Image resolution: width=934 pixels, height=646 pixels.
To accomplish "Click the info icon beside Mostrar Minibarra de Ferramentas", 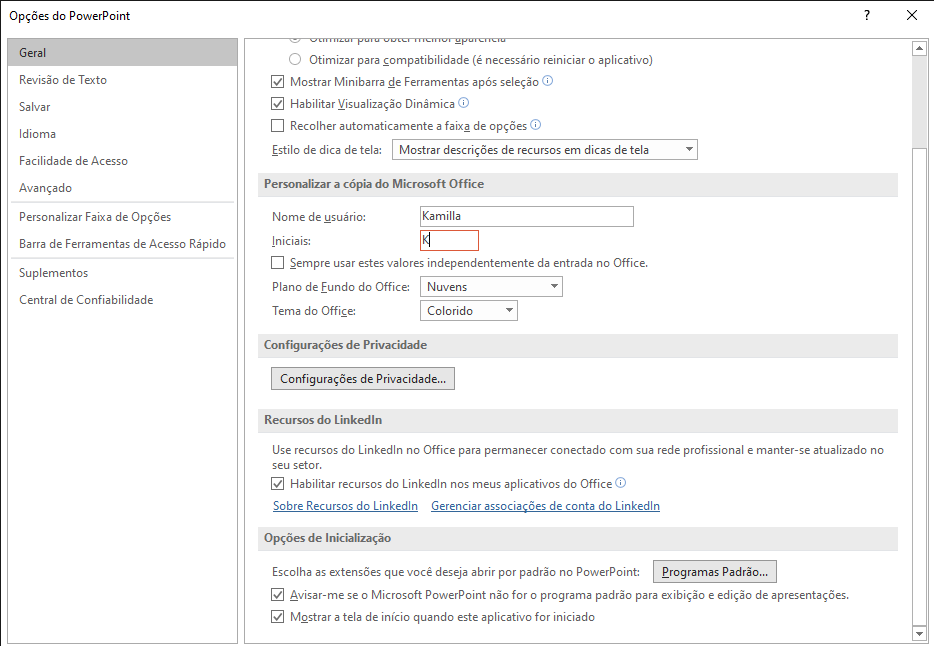I will (x=547, y=81).
